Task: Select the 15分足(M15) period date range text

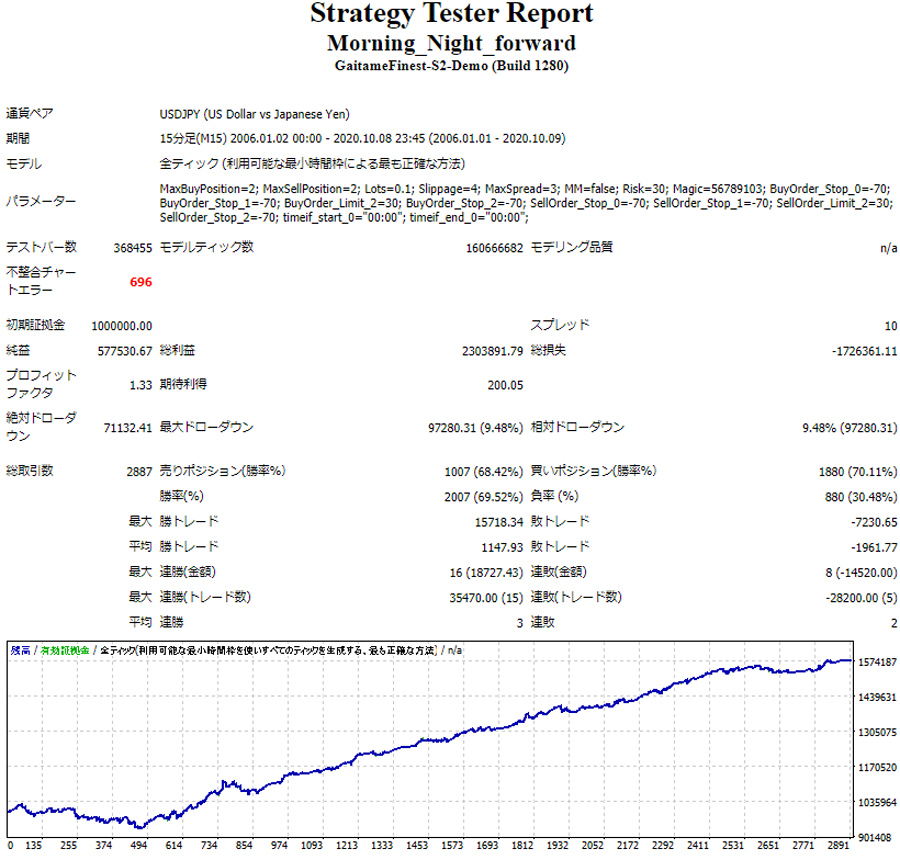Action: coord(362,138)
